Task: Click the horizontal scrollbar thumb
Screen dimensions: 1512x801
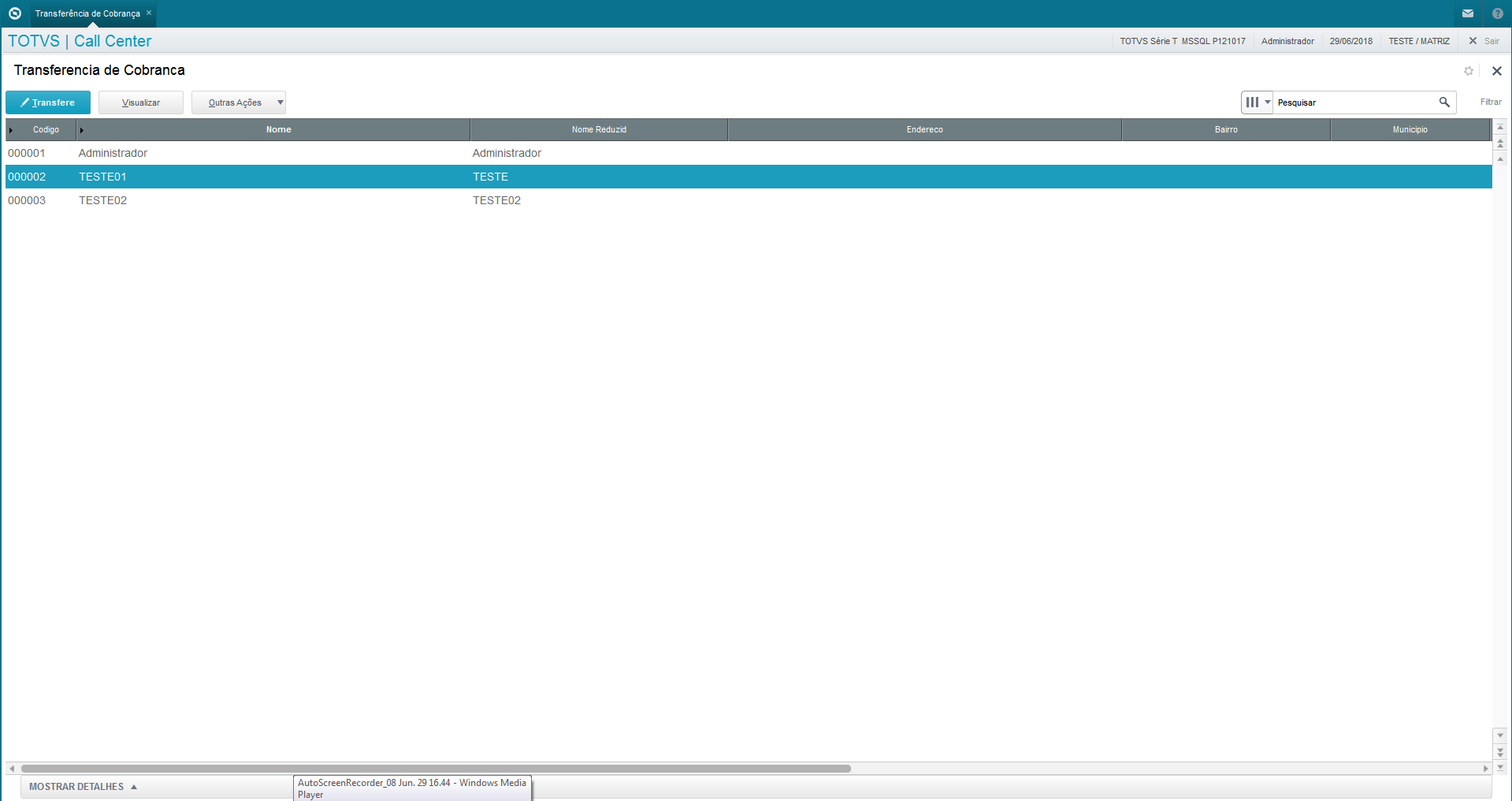Action: tap(436, 769)
